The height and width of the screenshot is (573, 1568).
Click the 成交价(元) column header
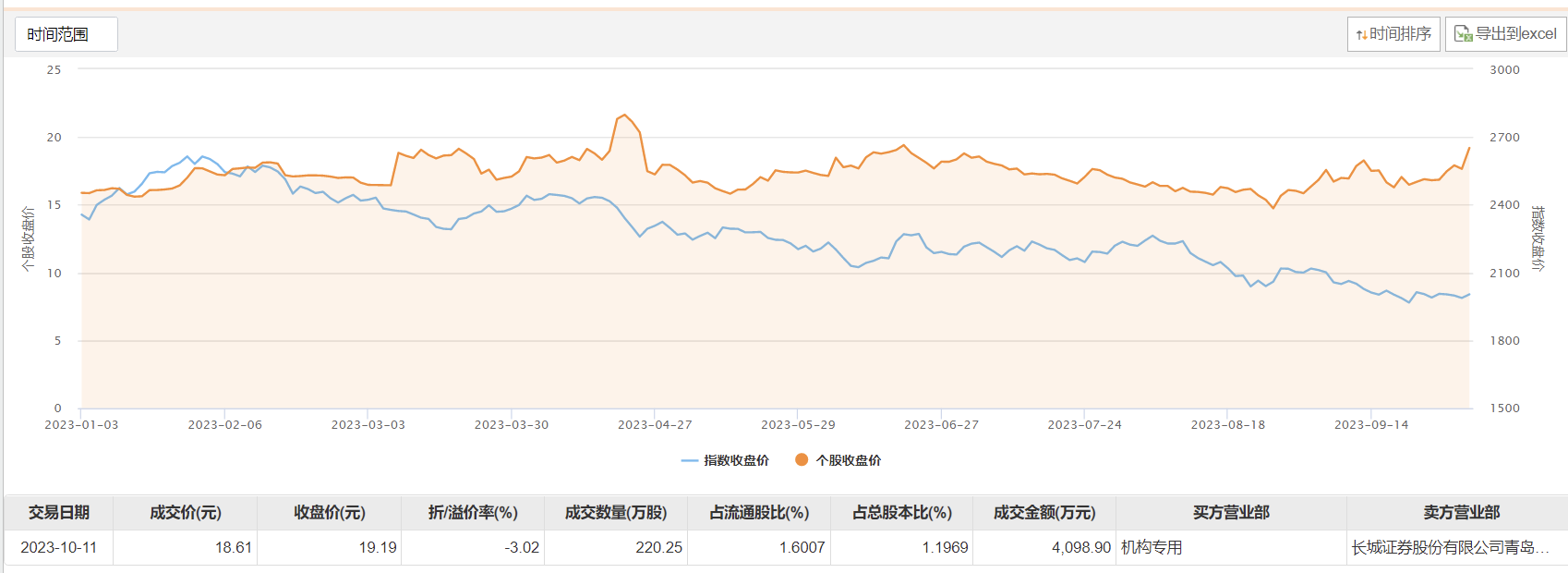pos(186,513)
